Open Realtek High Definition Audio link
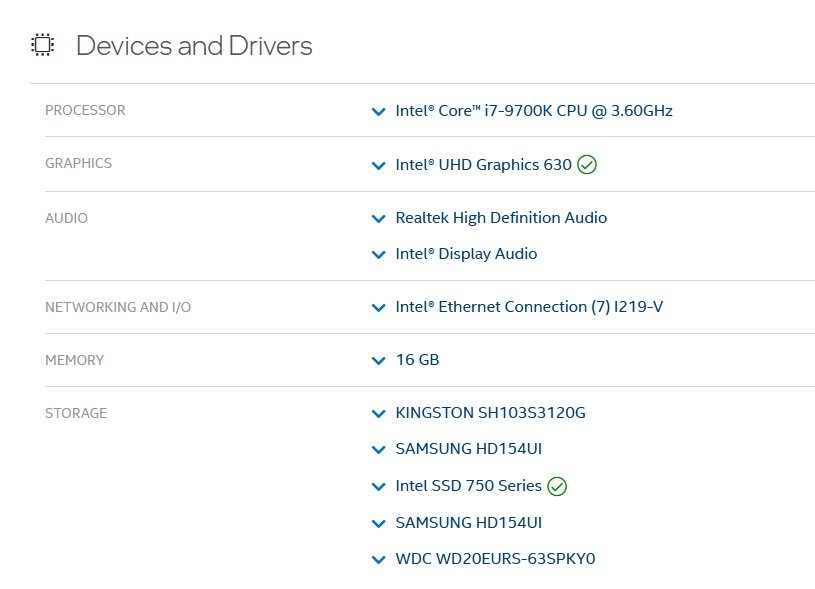Viewport: 815px width, 589px height. [501, 218]
